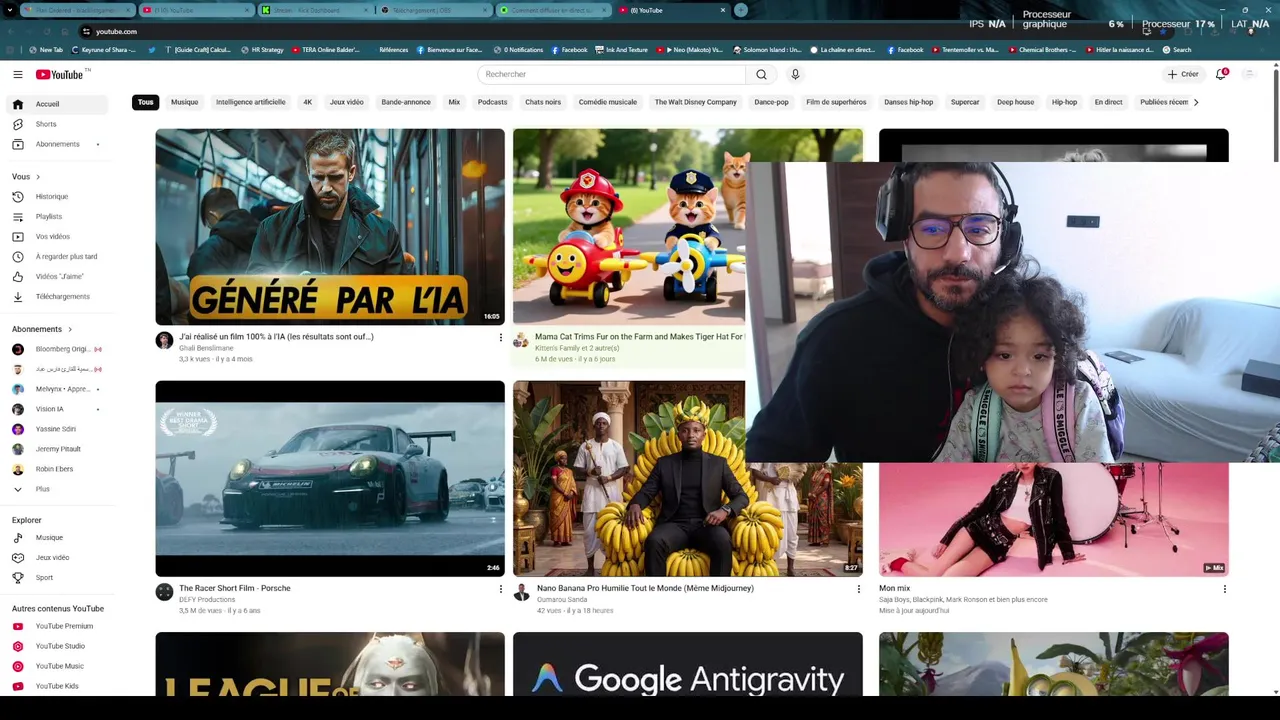Open options menu for Nano Banana video
This screenshot has height=720, width=1280.
pos(858,589)
